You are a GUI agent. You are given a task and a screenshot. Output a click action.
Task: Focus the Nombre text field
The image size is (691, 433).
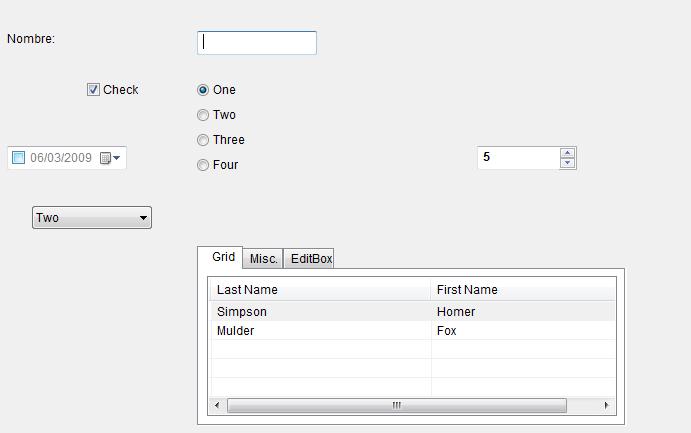click(x=257, y=42)
